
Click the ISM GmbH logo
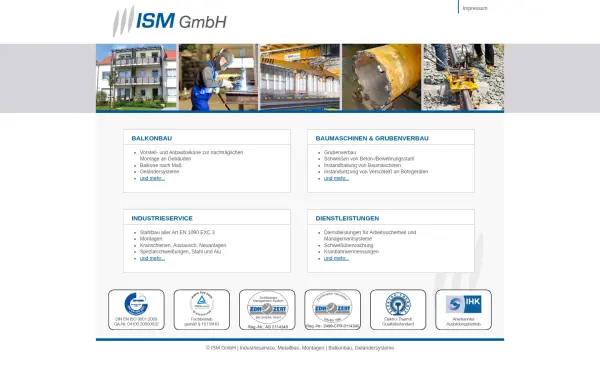170,21
